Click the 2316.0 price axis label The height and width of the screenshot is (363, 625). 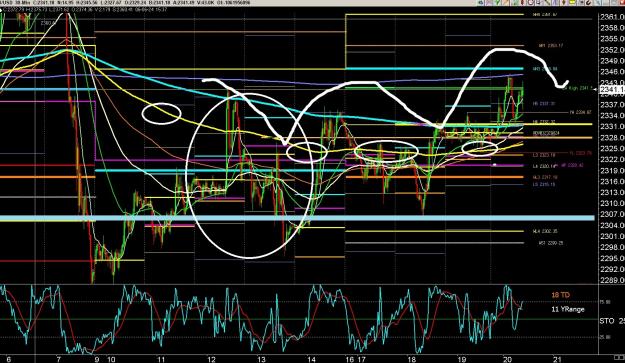coord(613,182)
